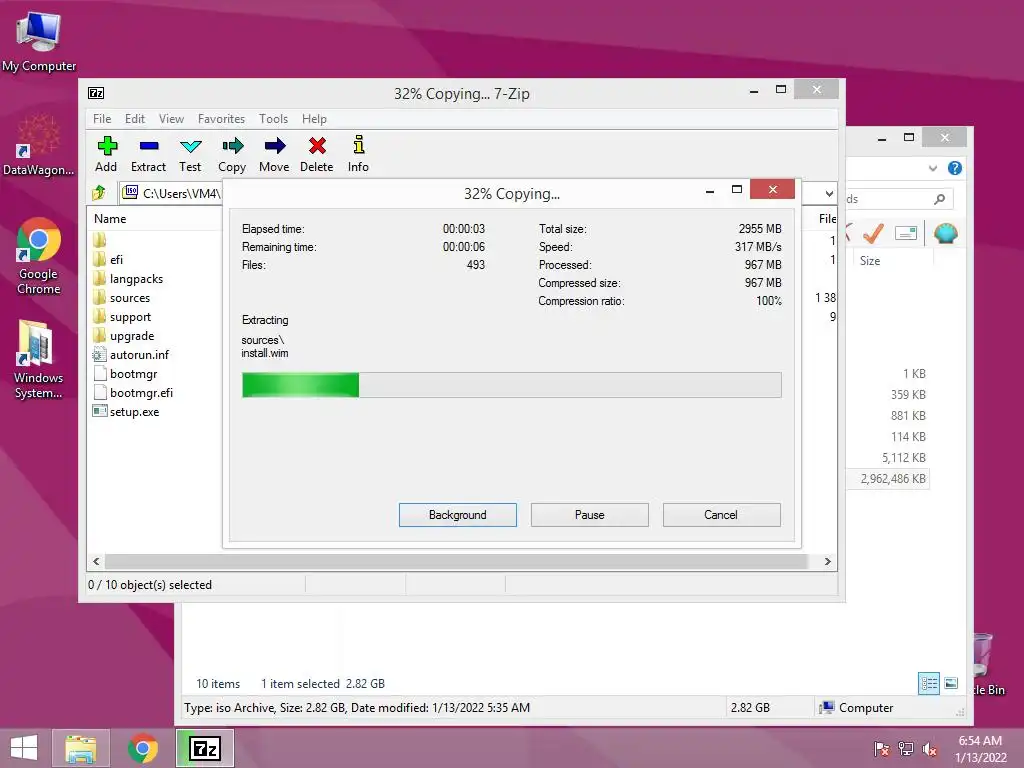
Task: Cancel the copying operation
Action: pos(722,515)
